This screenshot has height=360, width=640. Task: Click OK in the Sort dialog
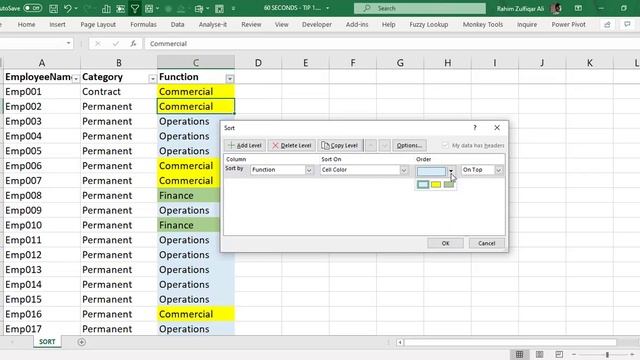tap(445, 243)
